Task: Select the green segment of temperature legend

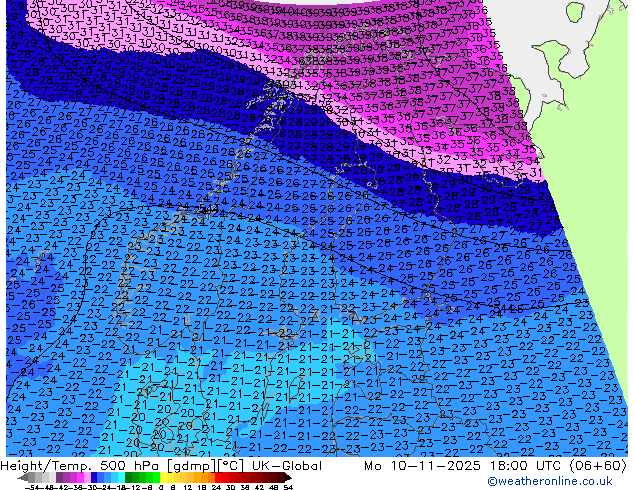Action: [142, 477]
